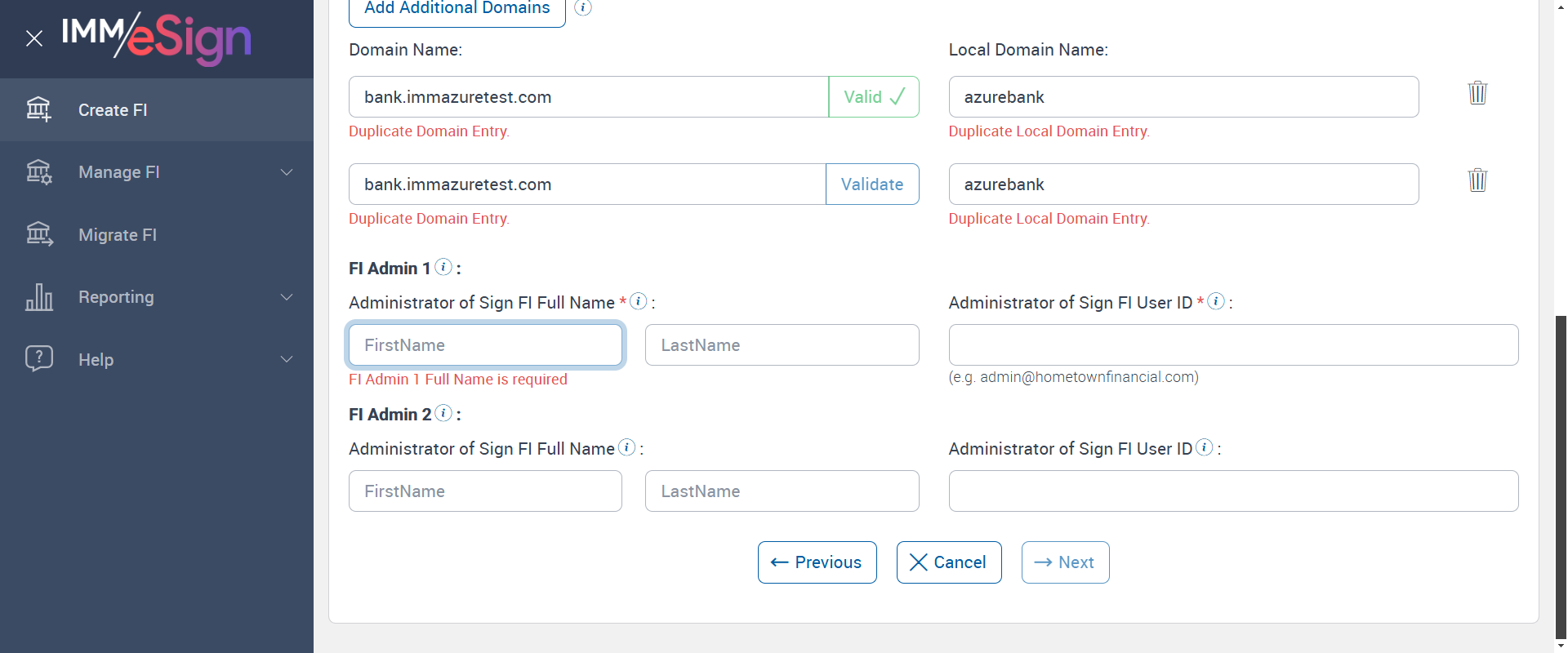The image size is (1568, 653).
Task: Click FI Admin 2 User ID field
Action: pyautogui.click(x=1232, y=491)
